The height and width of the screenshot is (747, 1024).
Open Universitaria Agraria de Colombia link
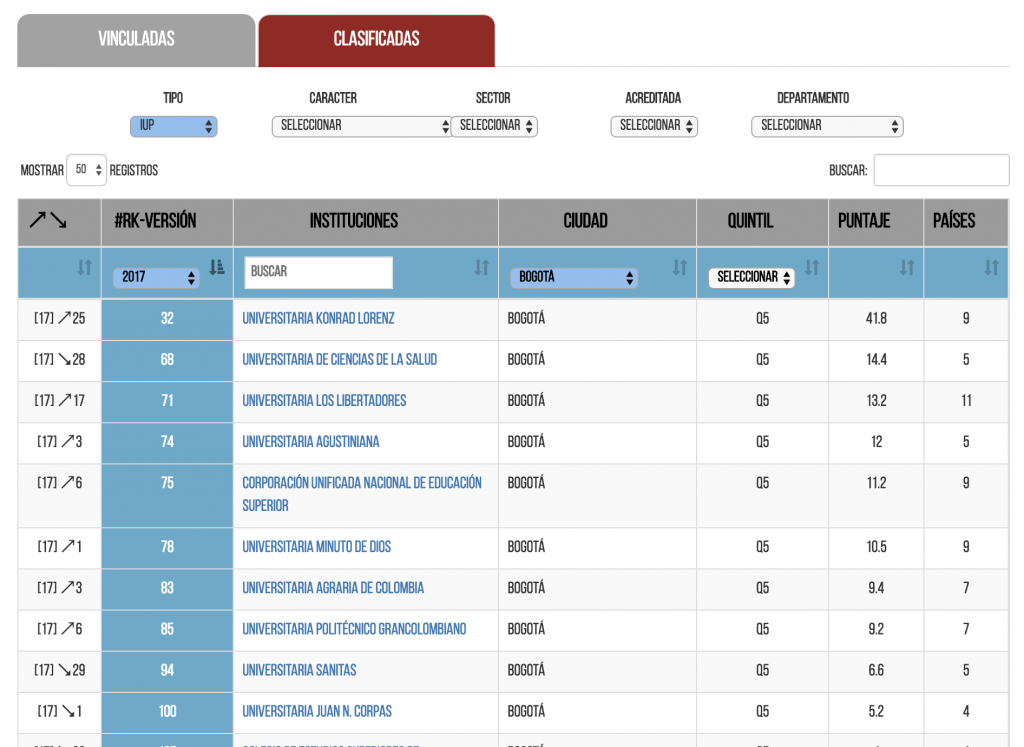click(333, 588)
